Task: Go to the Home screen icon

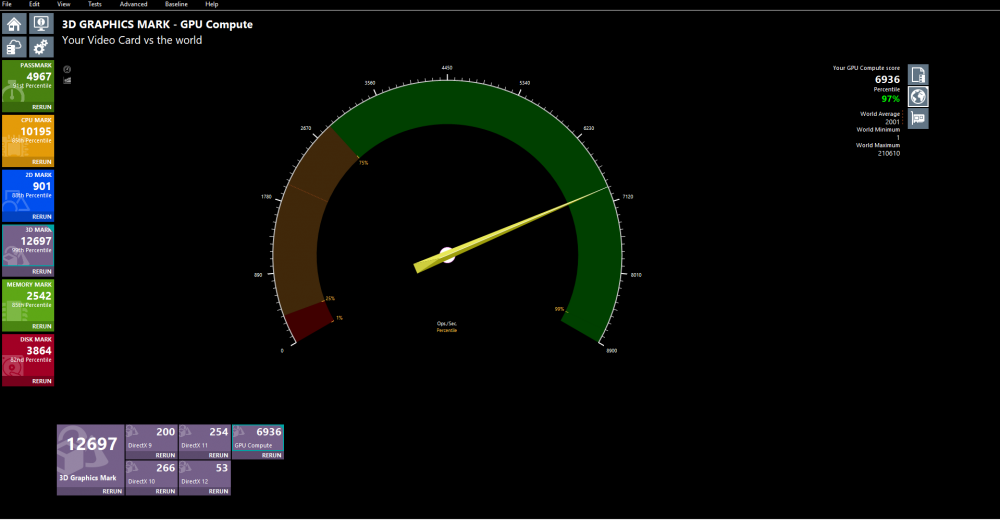Action: click(x=15, y=23)
